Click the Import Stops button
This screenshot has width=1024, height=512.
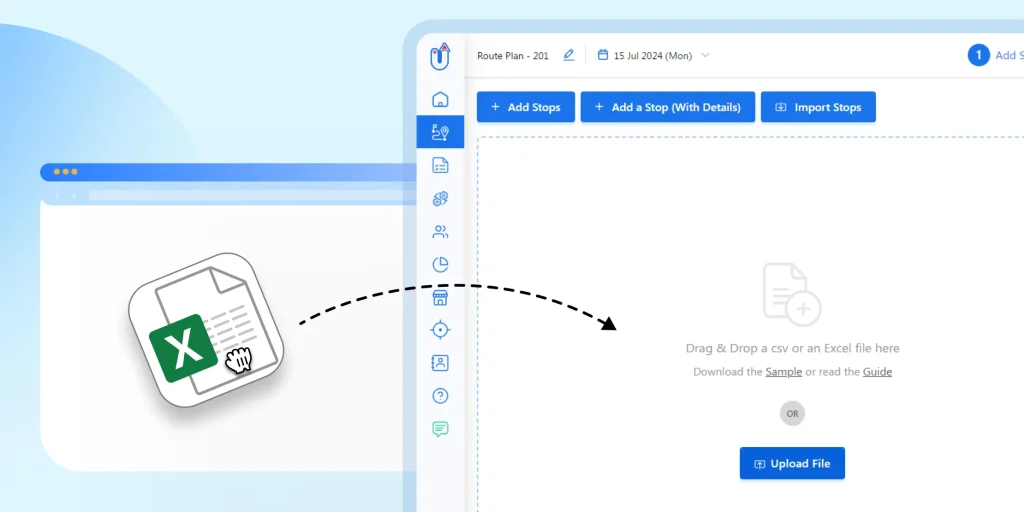818,107
